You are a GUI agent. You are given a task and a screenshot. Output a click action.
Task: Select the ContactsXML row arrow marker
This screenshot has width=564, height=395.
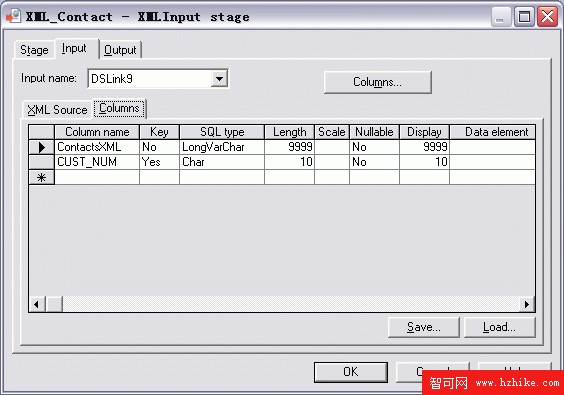(41, 147)
